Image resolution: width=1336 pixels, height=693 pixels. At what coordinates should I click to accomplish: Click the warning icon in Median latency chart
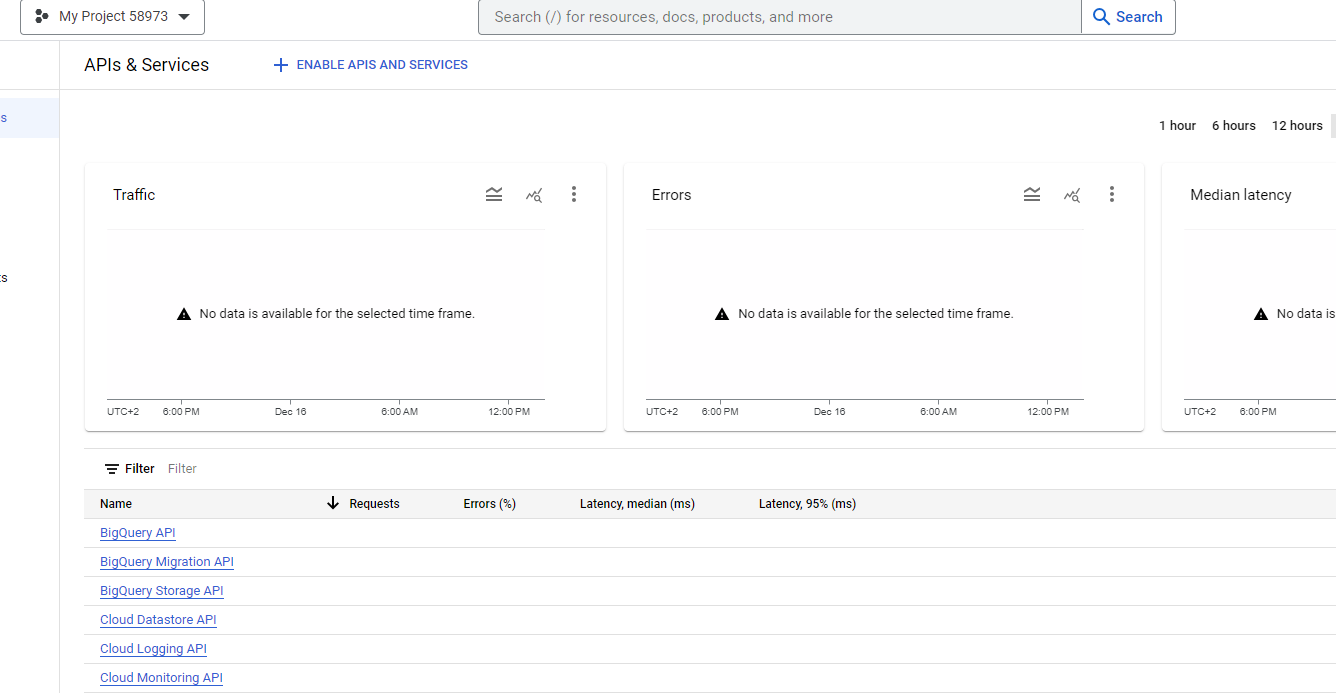pyautogui.click(x=1261, y=314)
